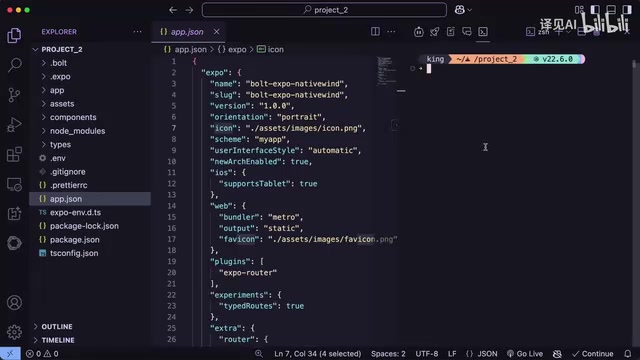Select the app.json editor tab
This screenshot has height=360, width=640.
[x=187, y=32]
